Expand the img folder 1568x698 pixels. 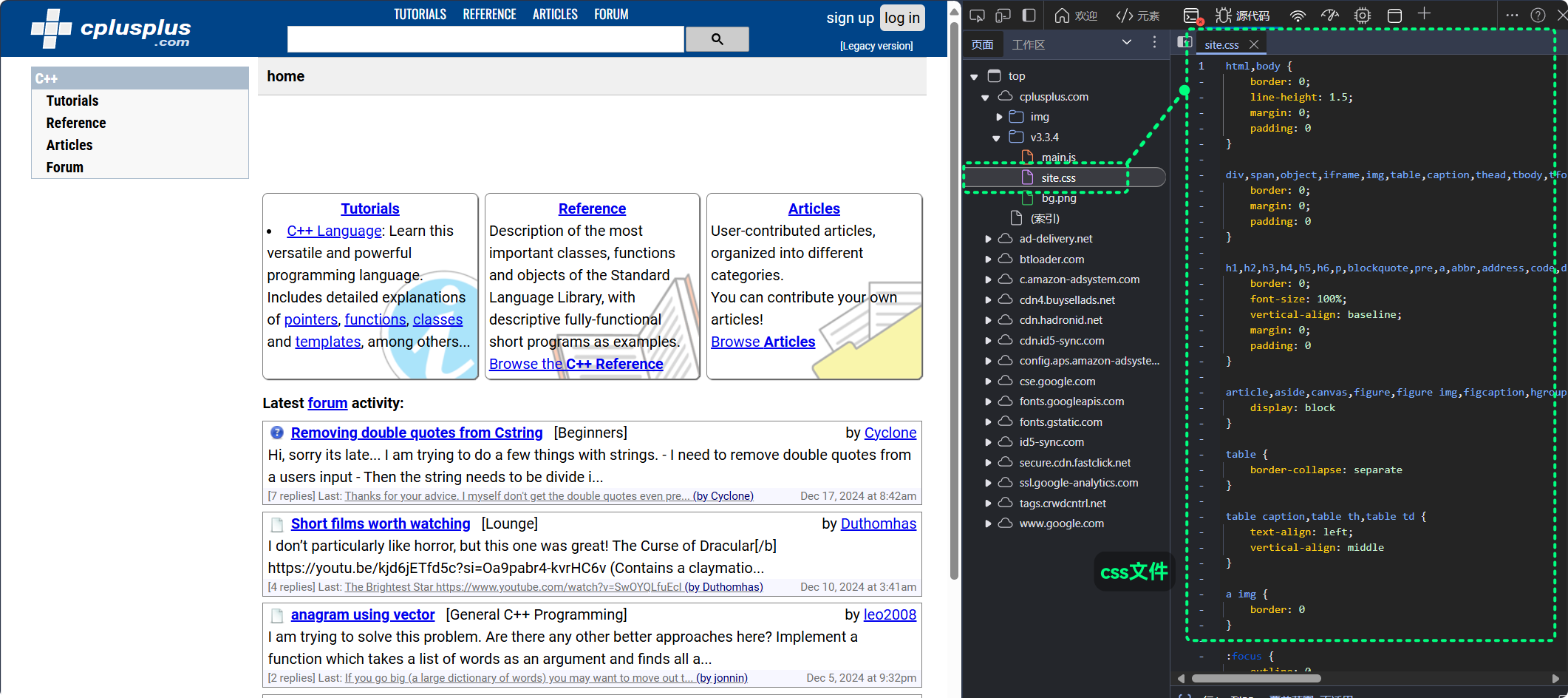(x=999, y=117)
